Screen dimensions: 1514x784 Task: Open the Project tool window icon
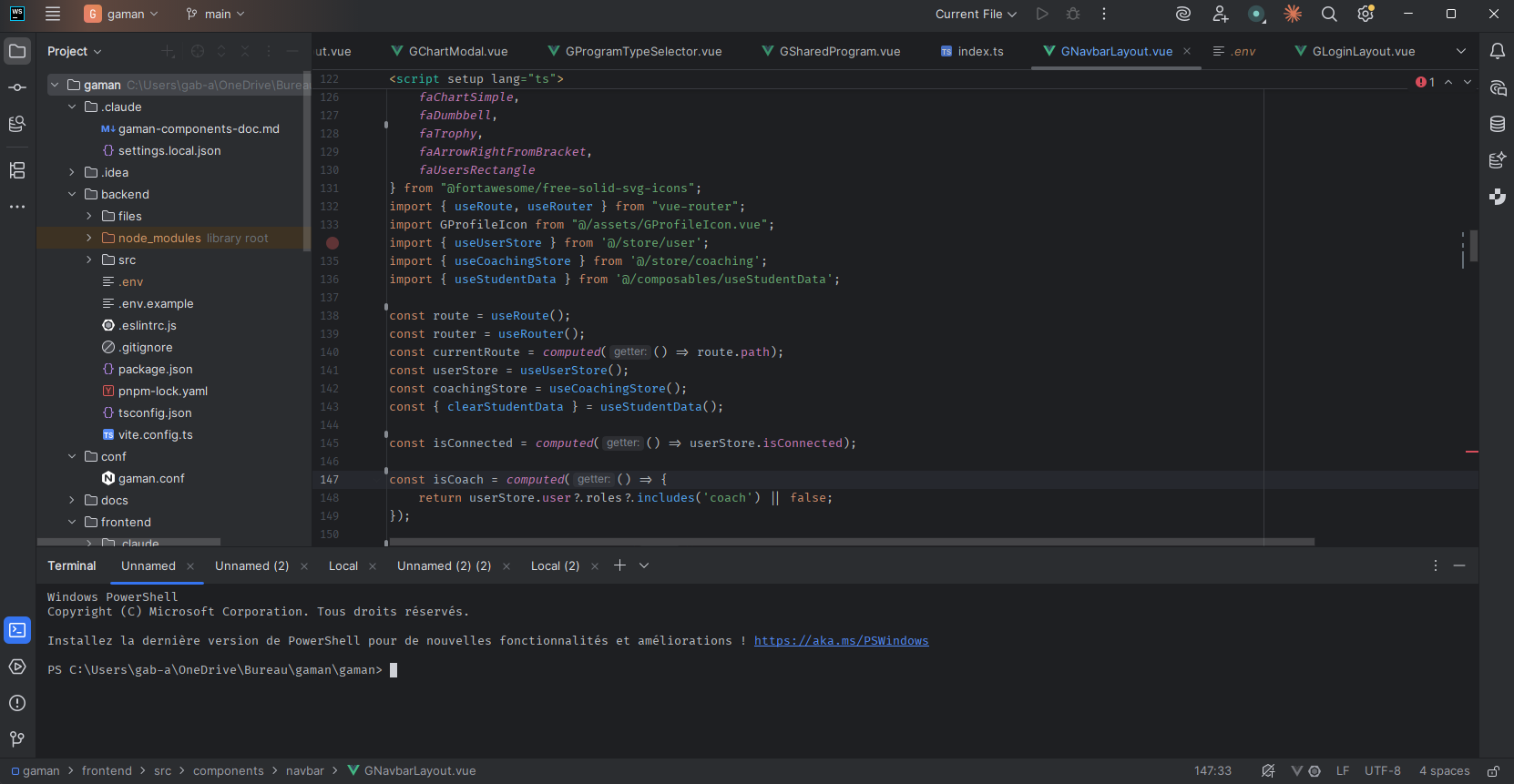tap(17, 51)
